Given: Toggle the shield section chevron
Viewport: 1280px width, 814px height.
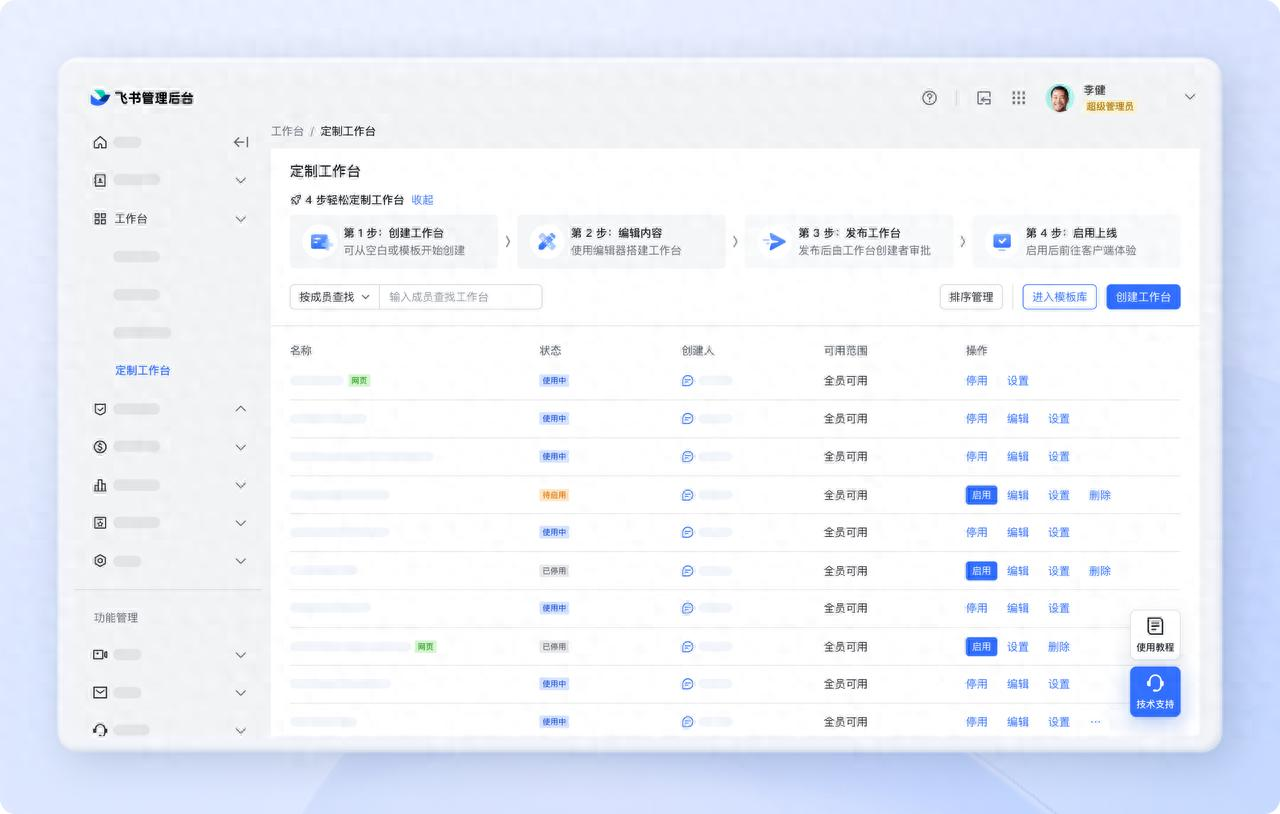Looking at the screenshot, I should (240, 409).
